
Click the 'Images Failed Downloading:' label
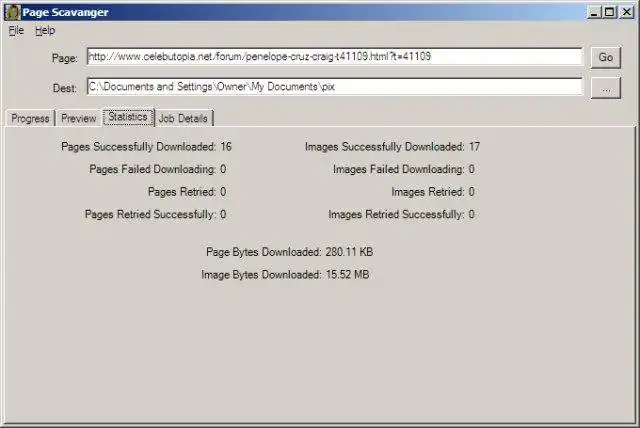(x=399, y=169)
